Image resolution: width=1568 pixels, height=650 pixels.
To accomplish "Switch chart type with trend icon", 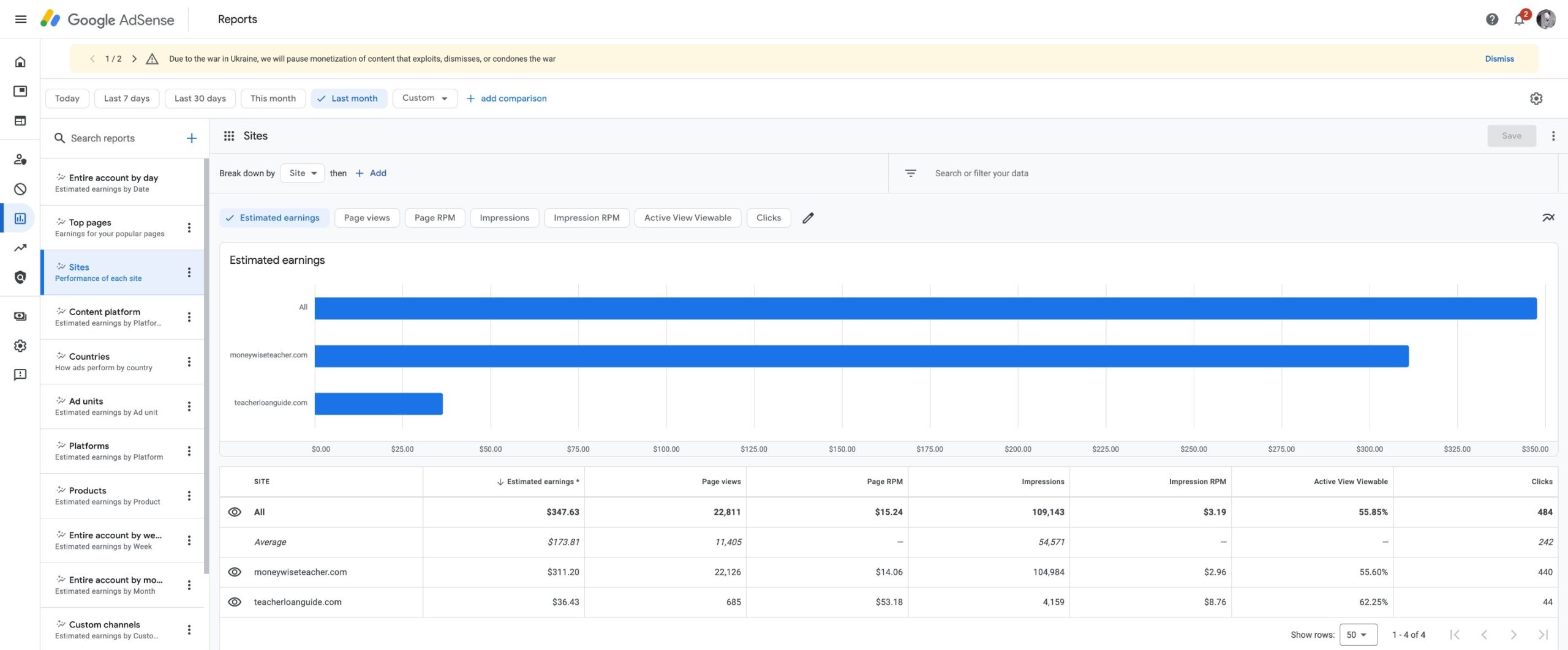I will click(1548, 218).
